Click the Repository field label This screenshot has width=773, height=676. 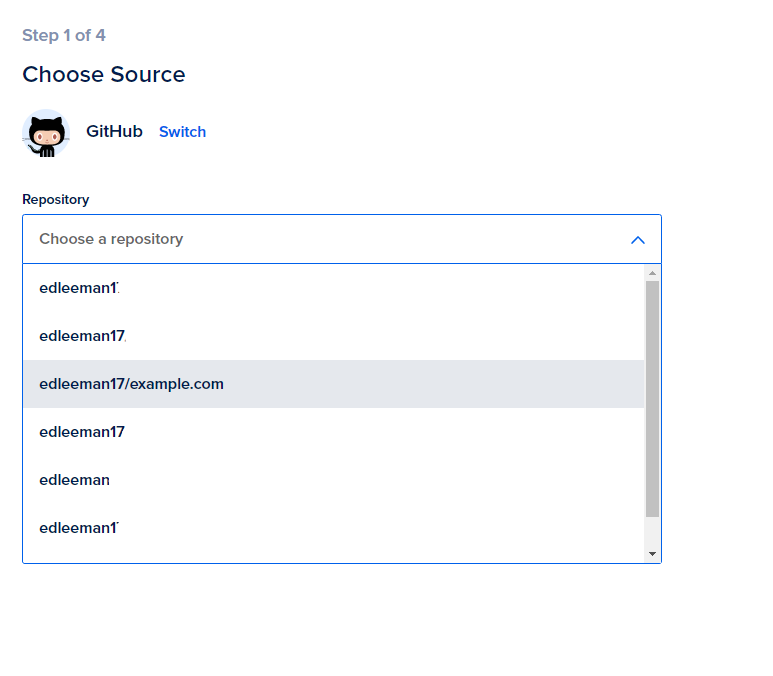click(55, 199)
